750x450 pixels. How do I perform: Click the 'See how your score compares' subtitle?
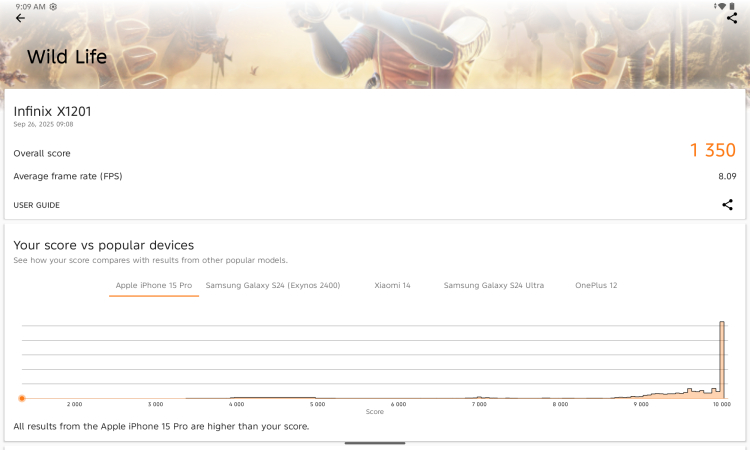pyautogui.click(x=151, y=260)
